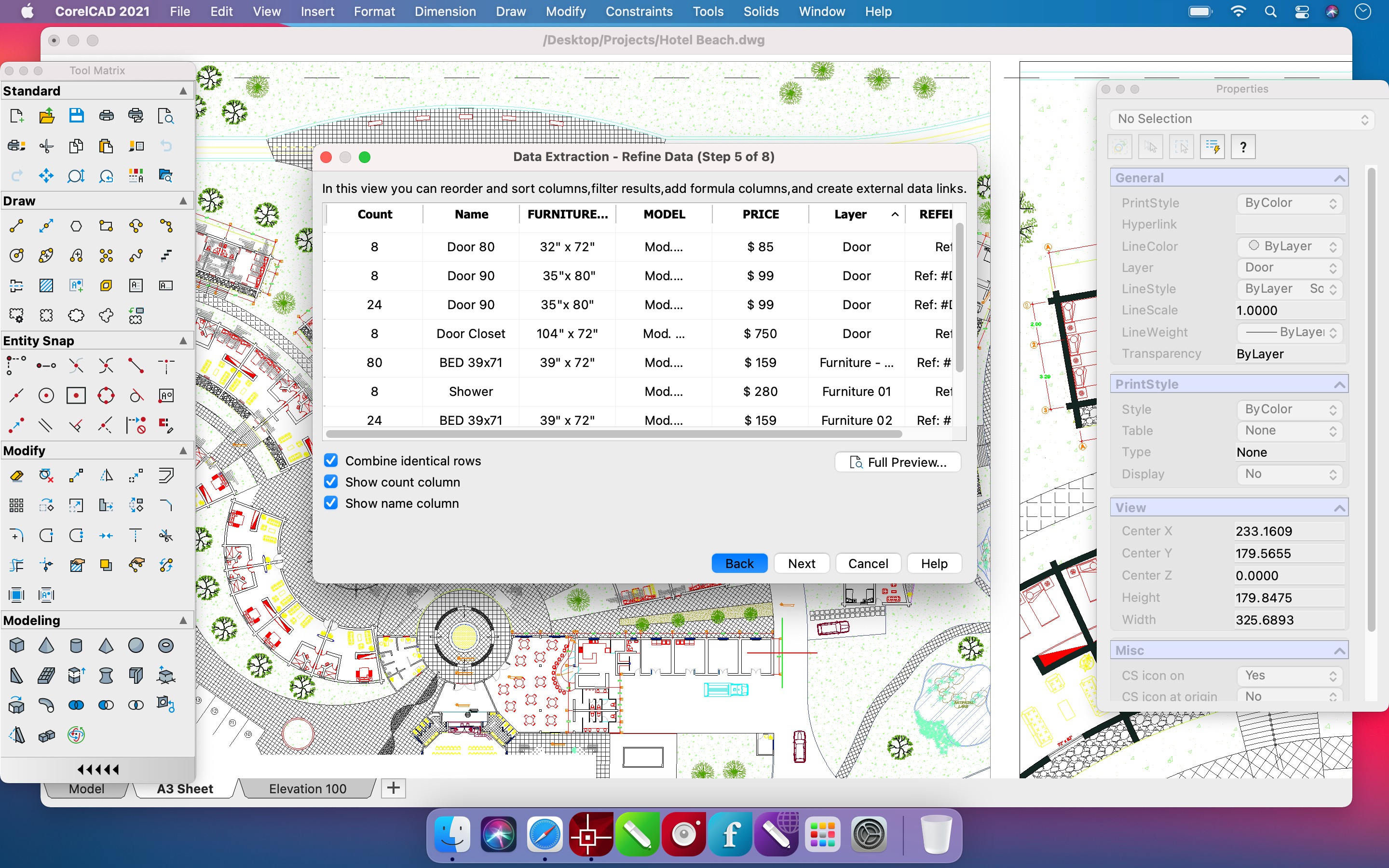Disable Show name column checkbox
This screenshot has width=1389, height=868.
[332, 503]
